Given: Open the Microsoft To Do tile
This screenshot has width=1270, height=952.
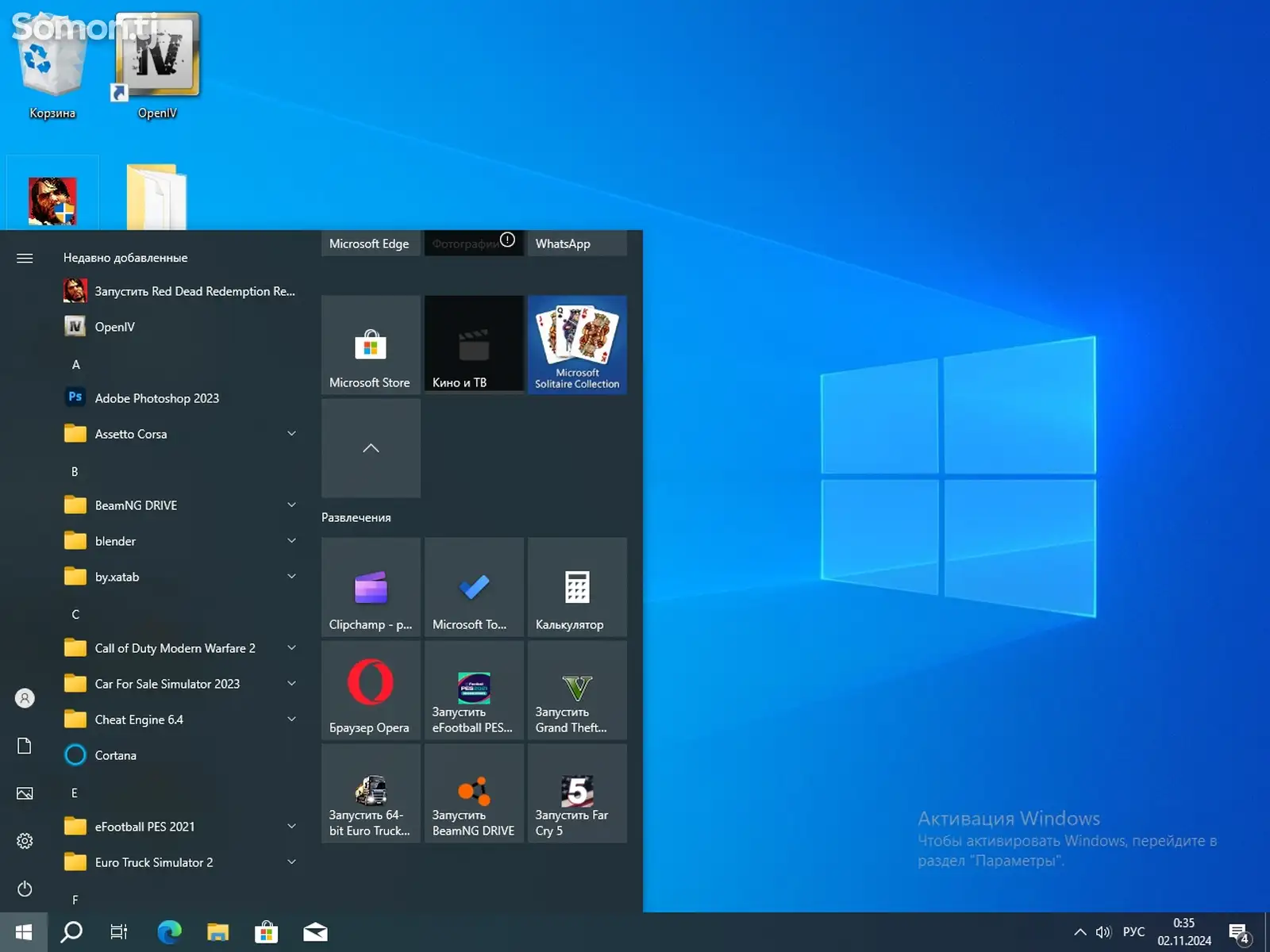Looking at the screenshot, I should click(x=474, y=587).
